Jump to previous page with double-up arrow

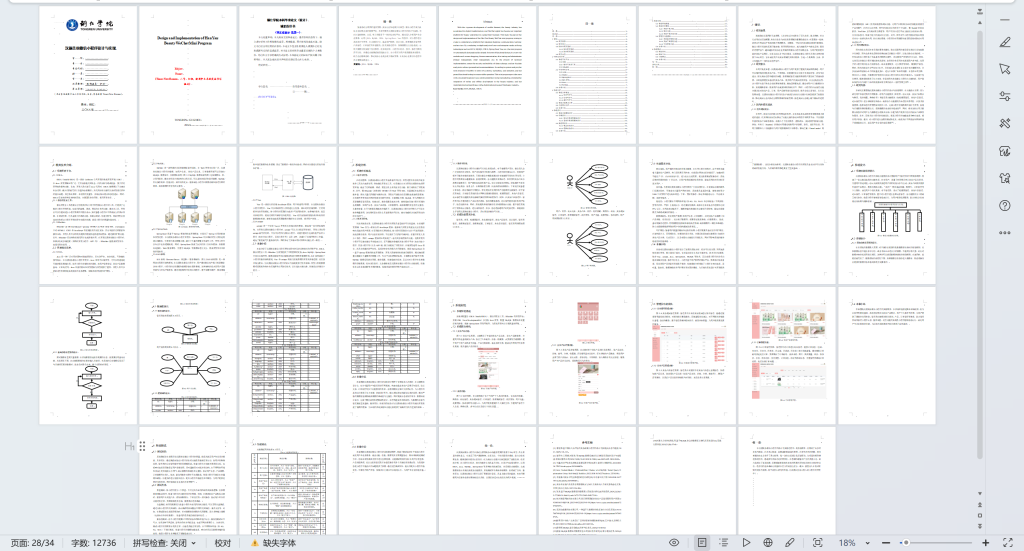point(980,505)
